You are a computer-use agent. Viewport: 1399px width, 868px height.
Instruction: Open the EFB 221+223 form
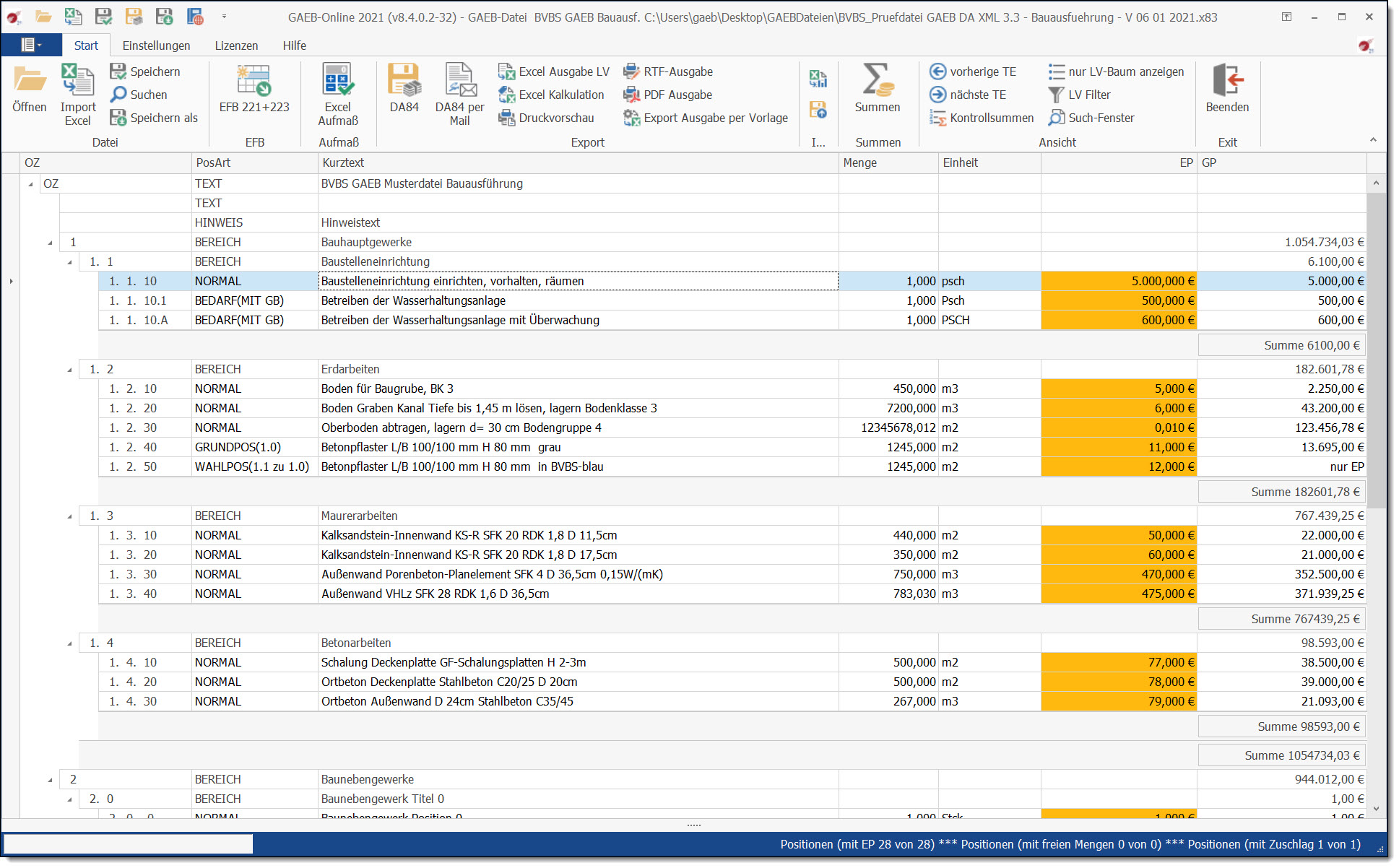[x=254, y=88]
